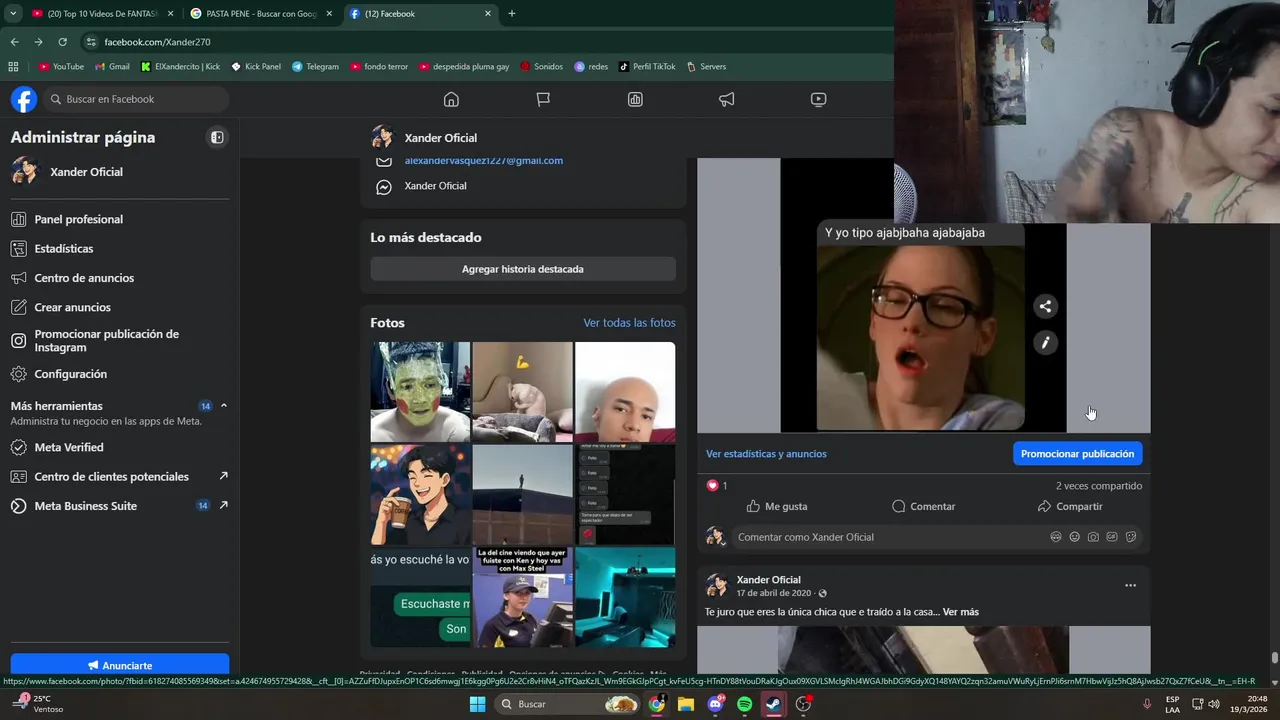Open File Explorer from the taskbar
The width and height of the screenshot is (1280, 720).
[x=686, y=704]
